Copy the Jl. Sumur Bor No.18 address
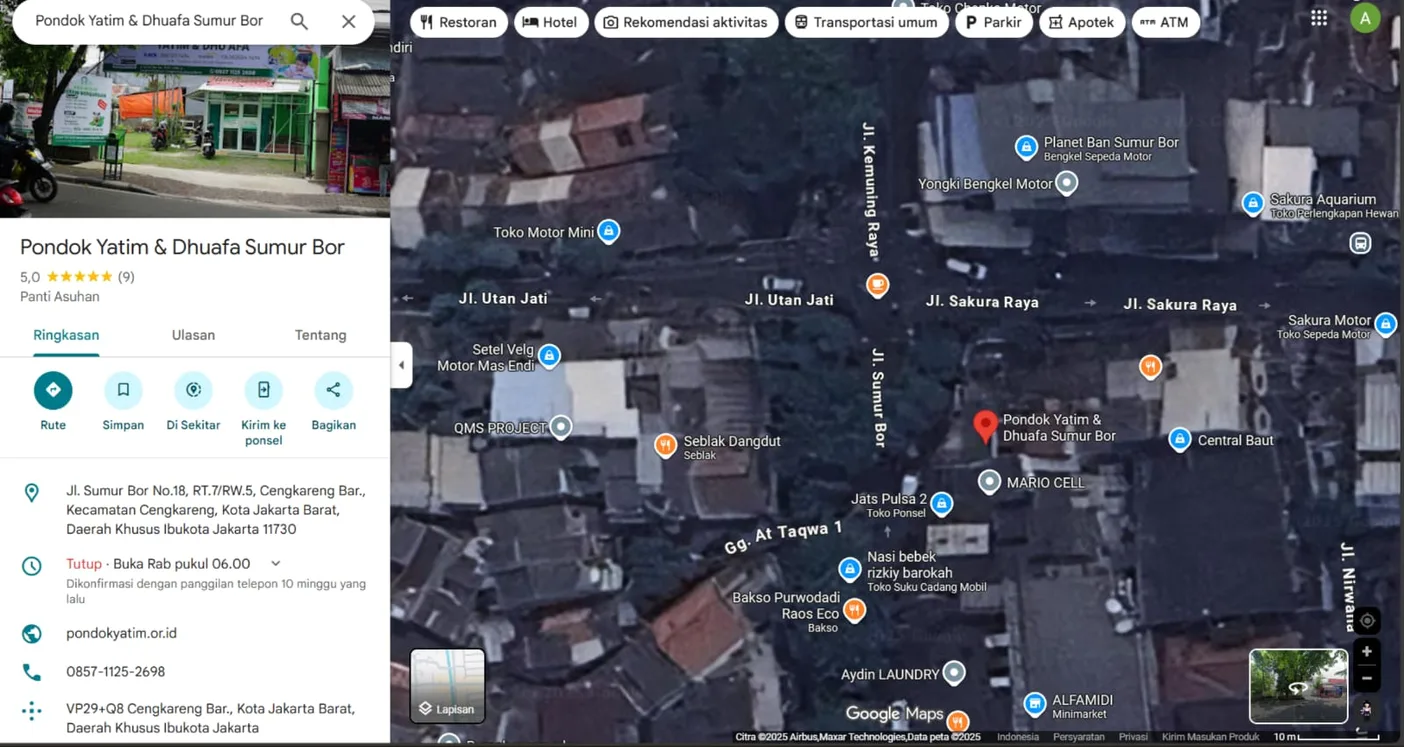Image resolution: width=1404 pixels, height=747 pixels. click(x=216, y=510)
